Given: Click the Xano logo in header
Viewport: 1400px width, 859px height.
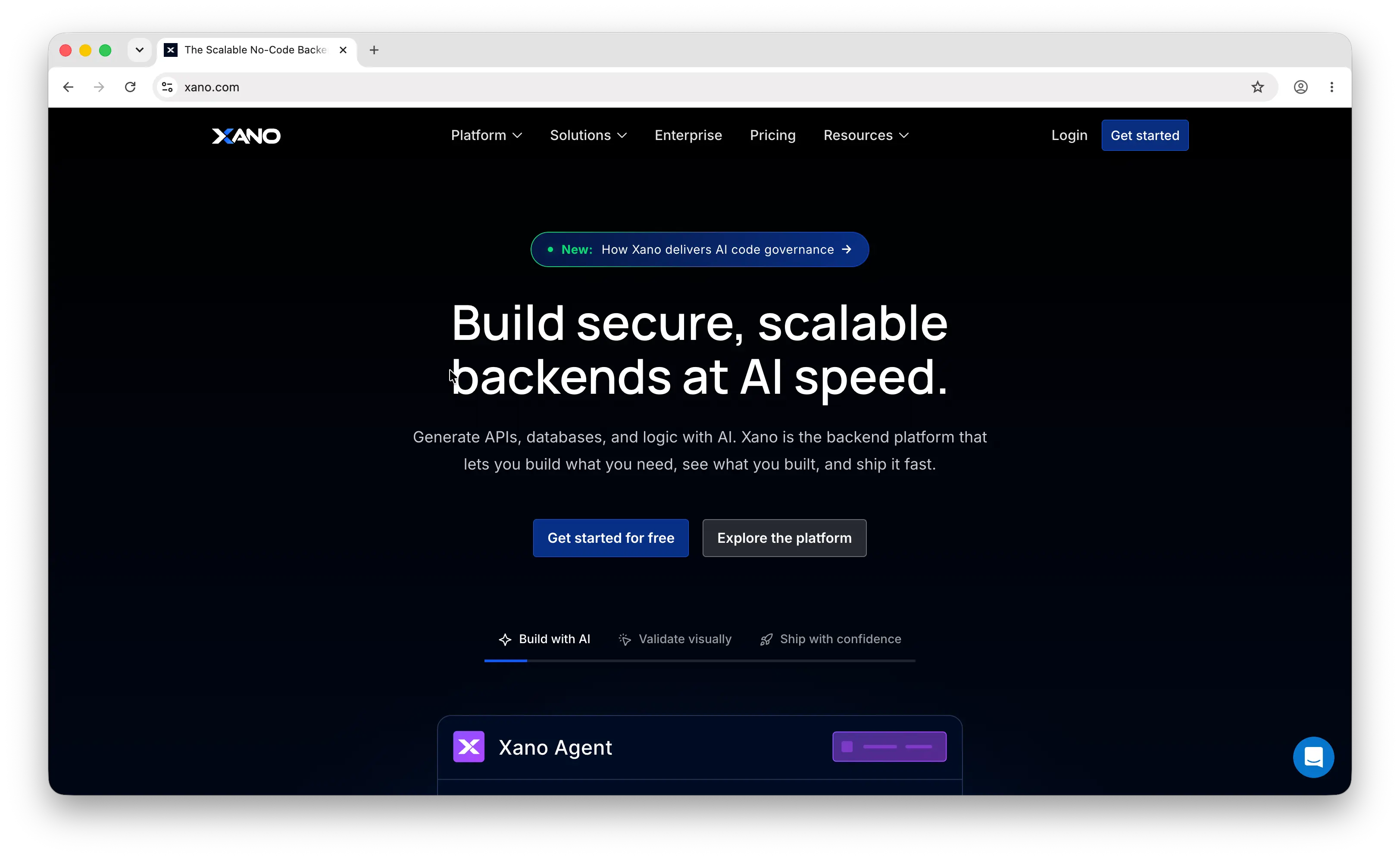Looking at the screenshot, I should [x=246, y=136].
